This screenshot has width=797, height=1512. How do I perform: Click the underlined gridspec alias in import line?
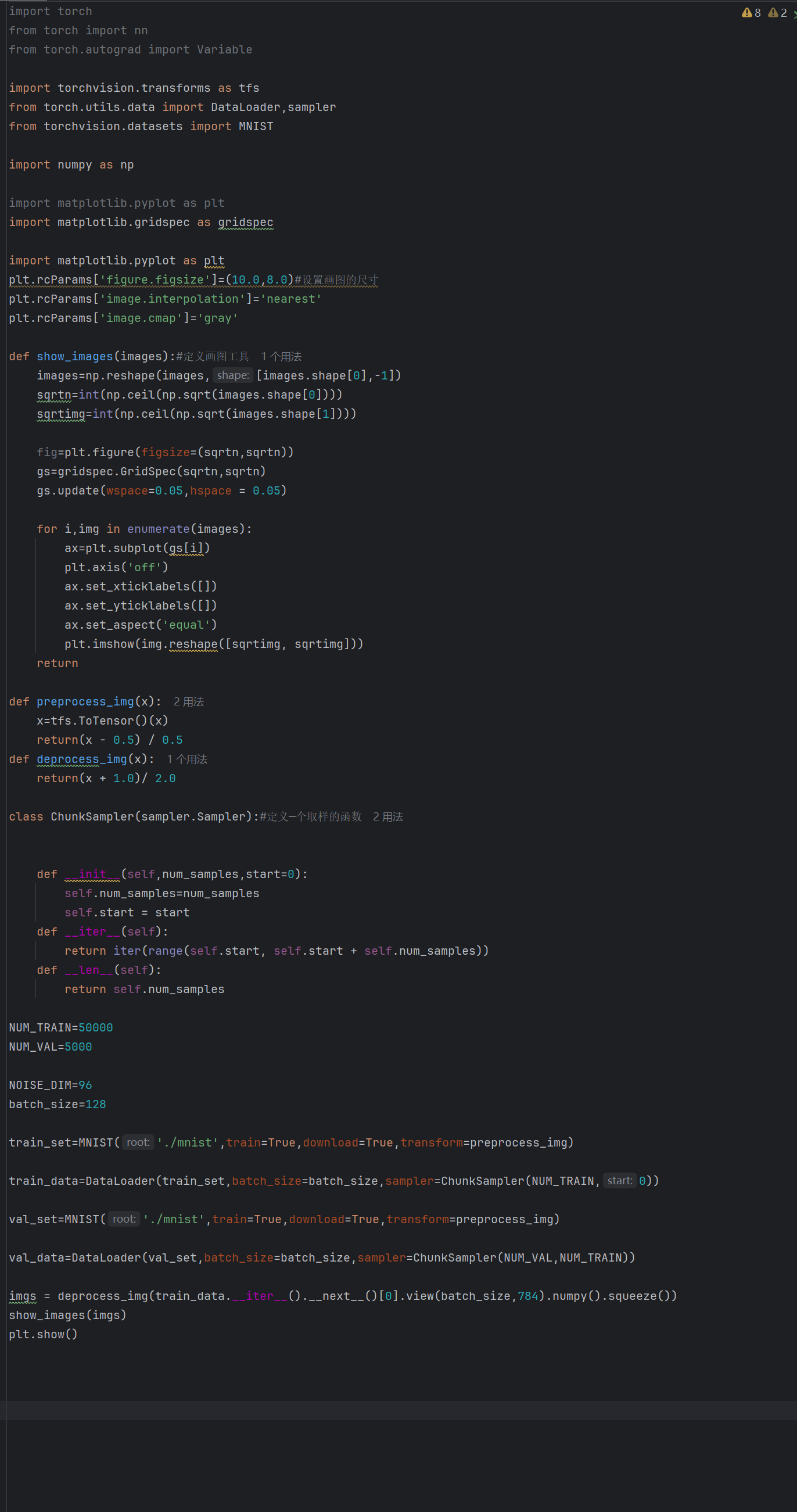245,223
